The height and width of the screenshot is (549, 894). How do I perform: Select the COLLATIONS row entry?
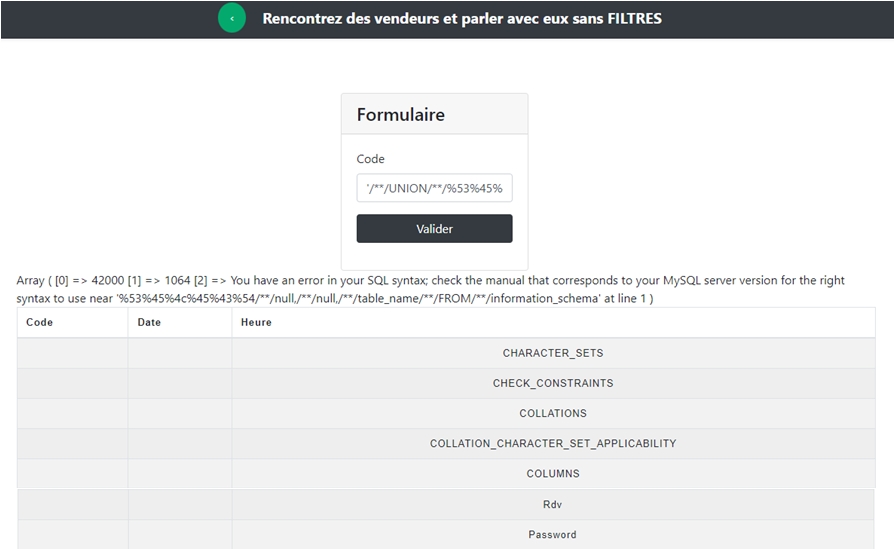[552, 413]
